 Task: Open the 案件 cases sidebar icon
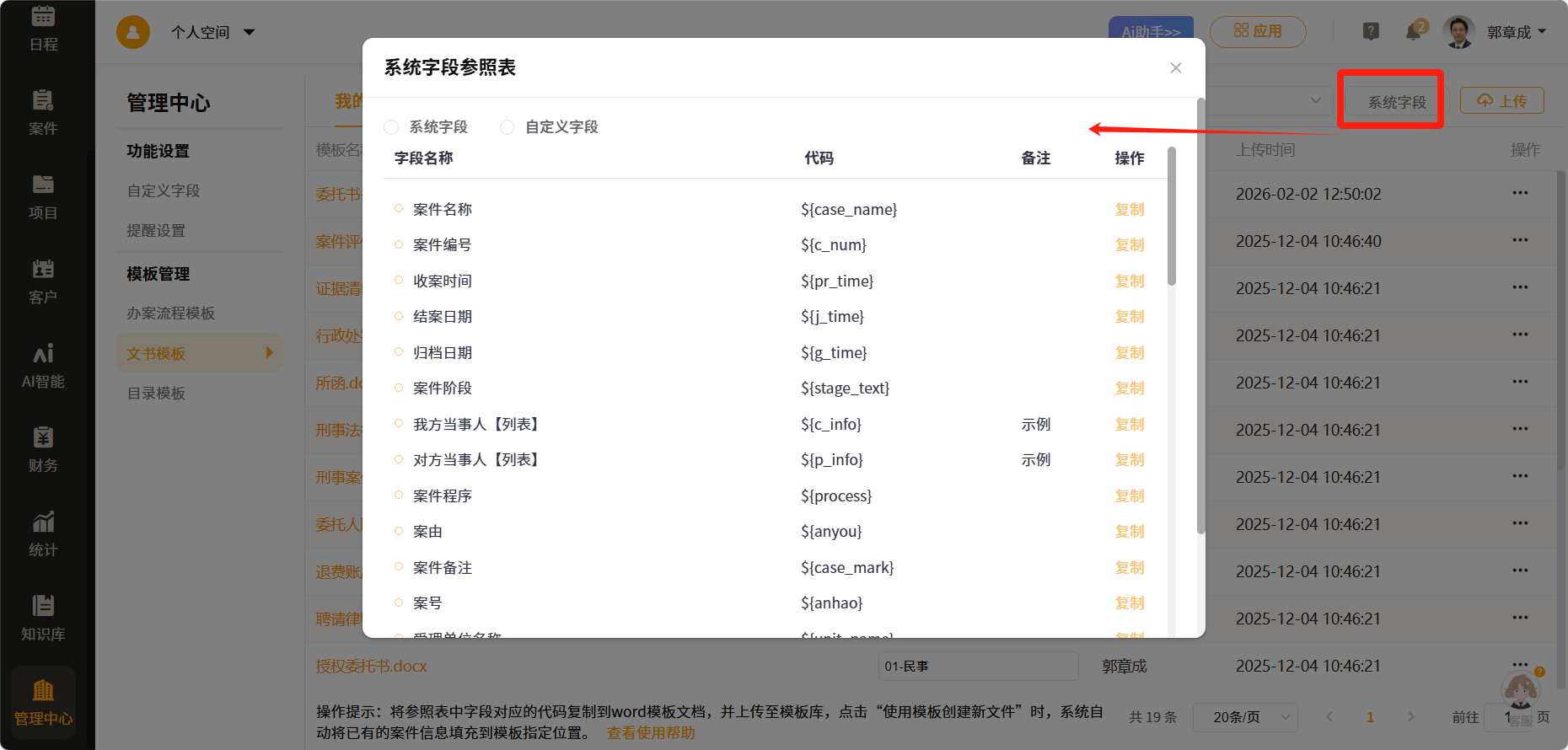[43, 112]
